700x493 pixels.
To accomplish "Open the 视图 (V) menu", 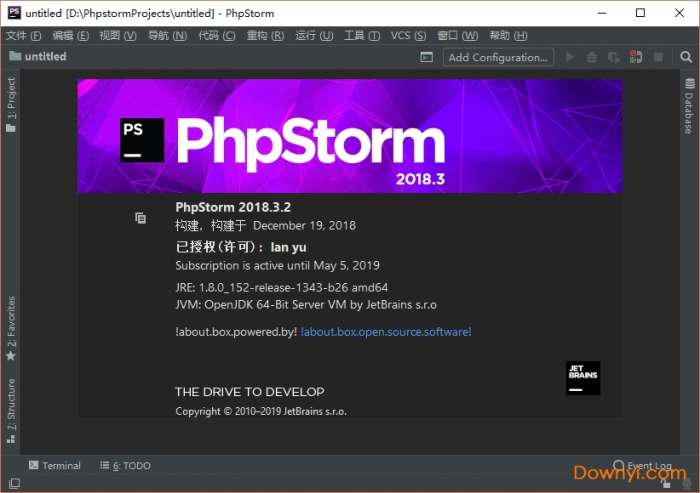I will [118, 35].
